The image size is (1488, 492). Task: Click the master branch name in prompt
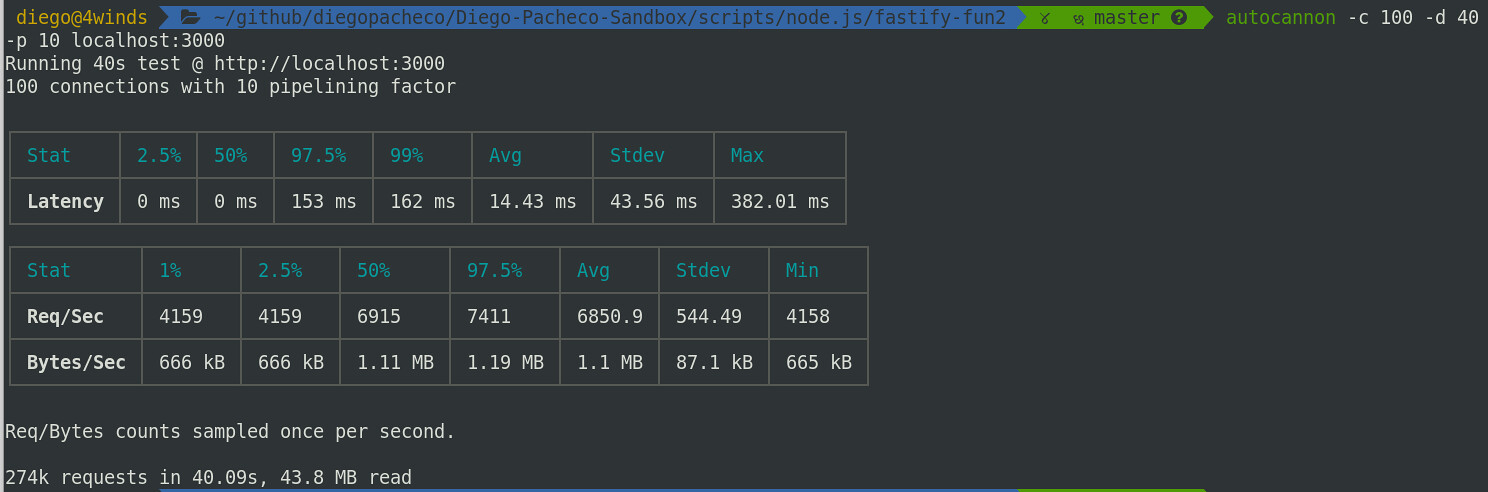click(x=1127, y=18)
